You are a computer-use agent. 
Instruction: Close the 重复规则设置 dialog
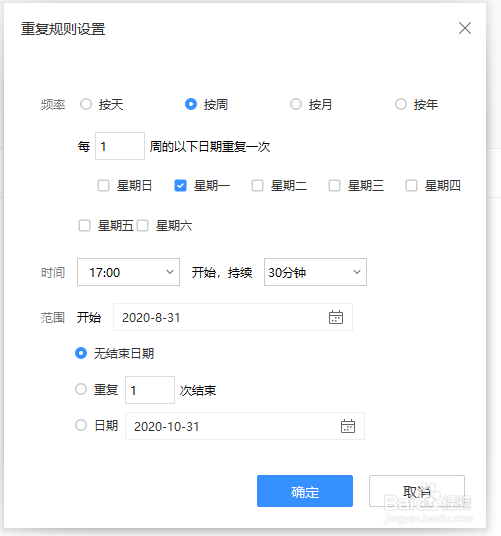[465, 28]
